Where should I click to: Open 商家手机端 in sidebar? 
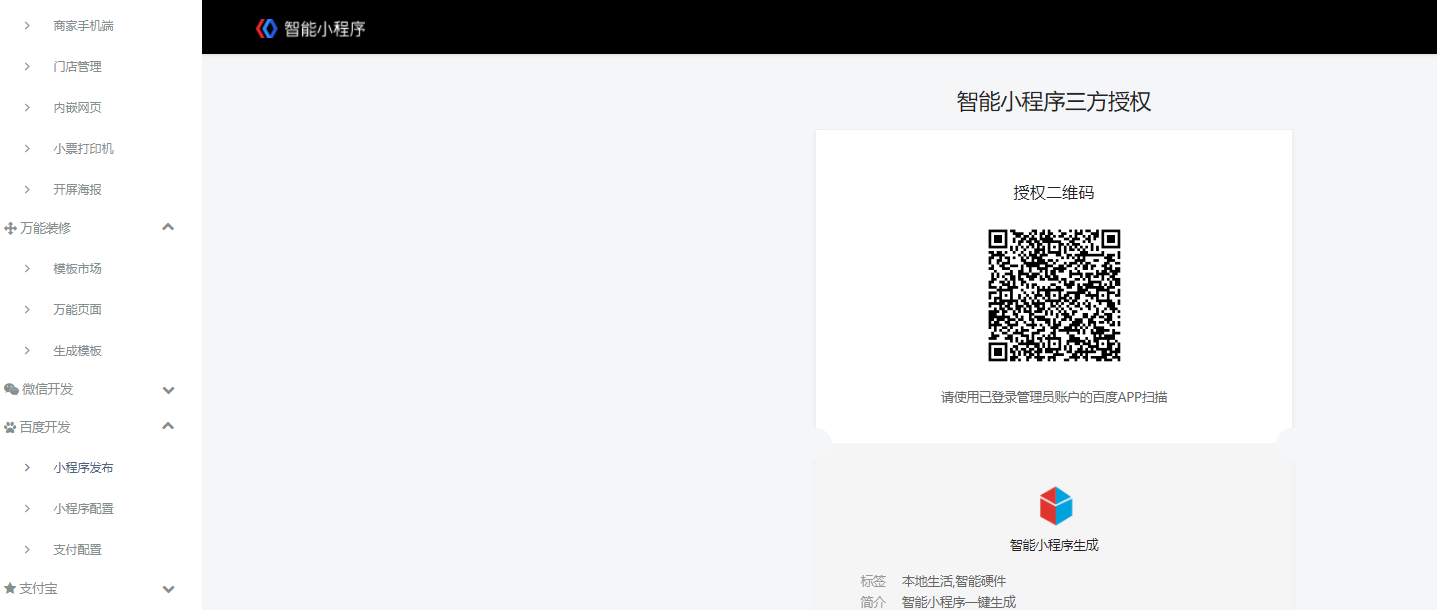pos(83,25)
